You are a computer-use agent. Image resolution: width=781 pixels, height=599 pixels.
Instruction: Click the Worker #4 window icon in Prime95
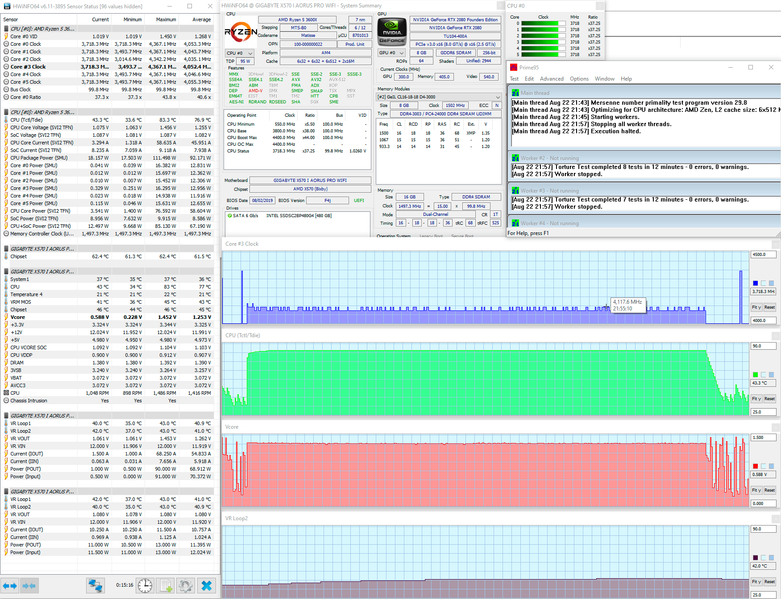point(515,223)
